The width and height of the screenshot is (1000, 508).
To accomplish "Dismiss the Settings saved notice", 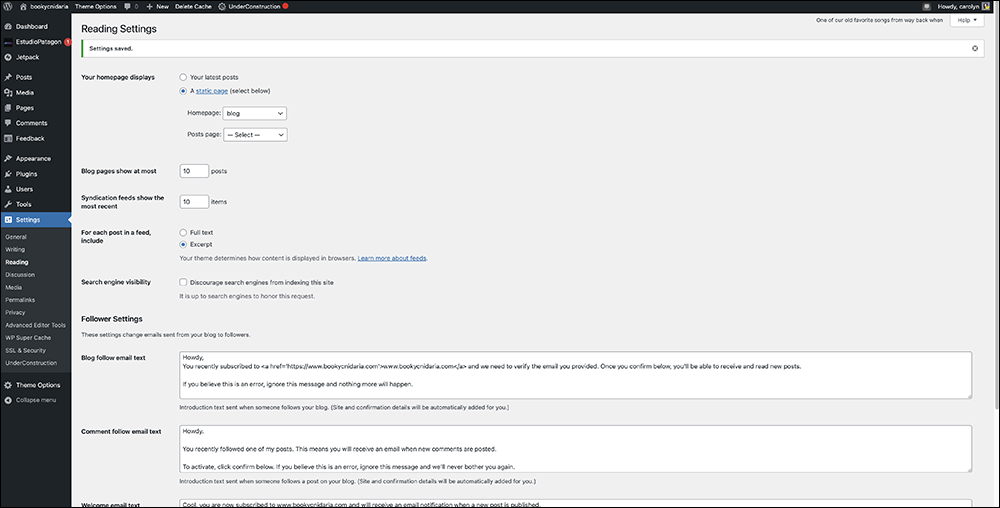I will tap(975, 48).
